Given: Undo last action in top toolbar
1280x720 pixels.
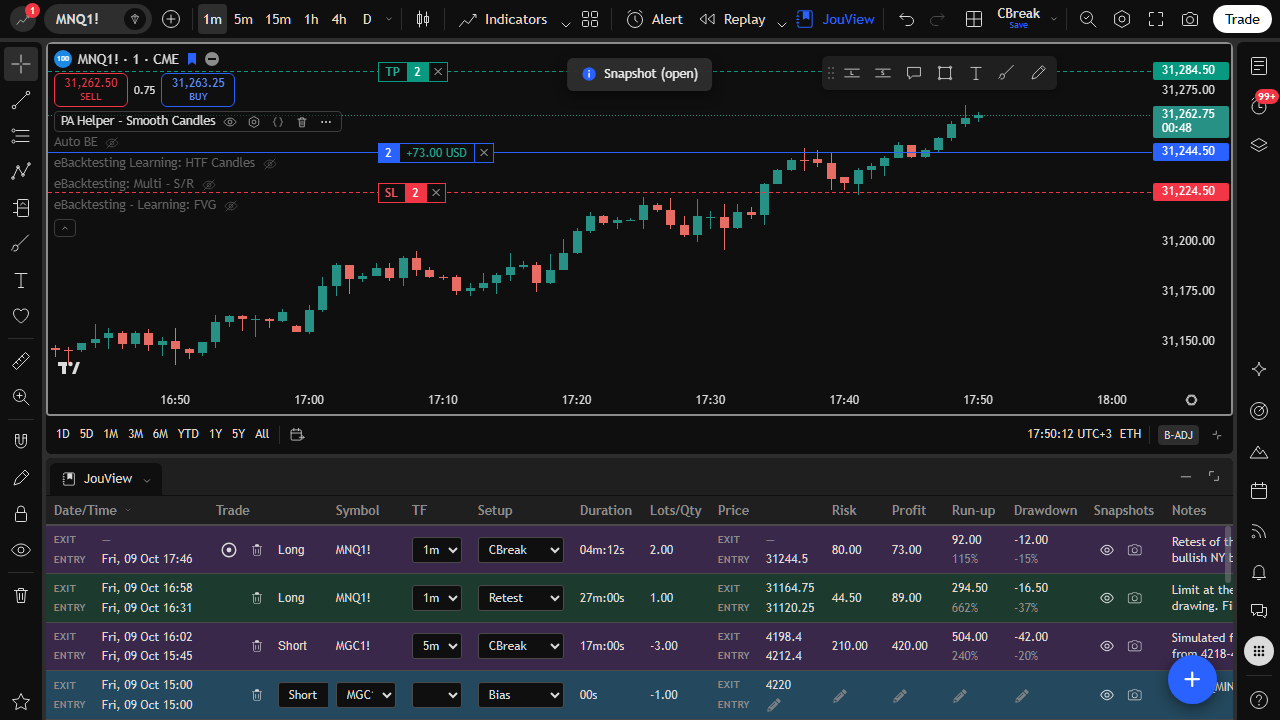Looking at the screenshot, I should point(906,19).
